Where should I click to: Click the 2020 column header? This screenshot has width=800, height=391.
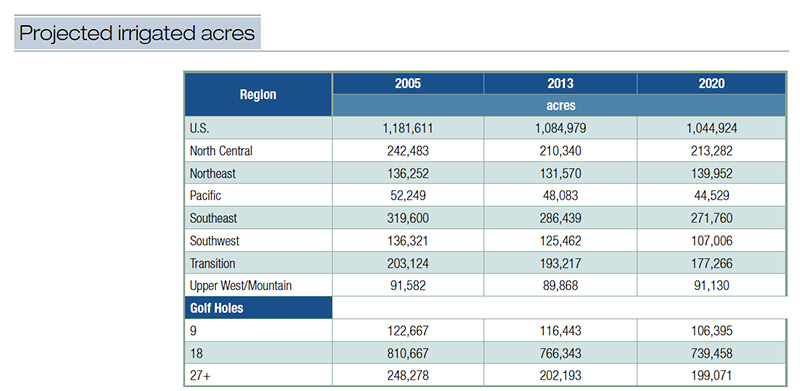pos(711,84)
